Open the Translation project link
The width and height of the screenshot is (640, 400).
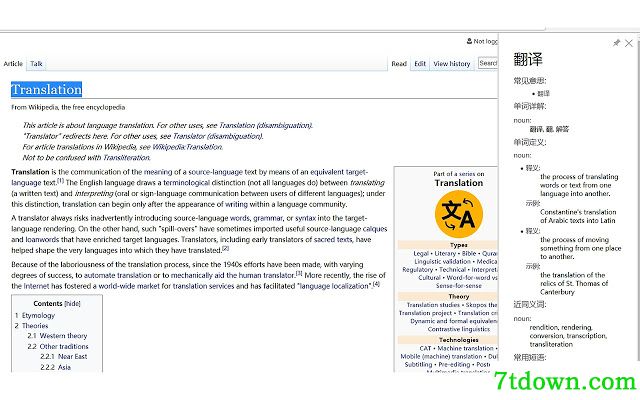pyautogui.click(x=425, y=313)
